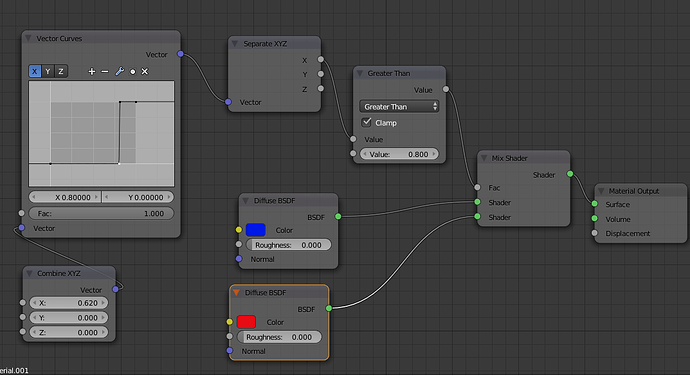690x385 pixels.
Task: Collapse the Separate XYZ node
Action: tap(235, 44)
